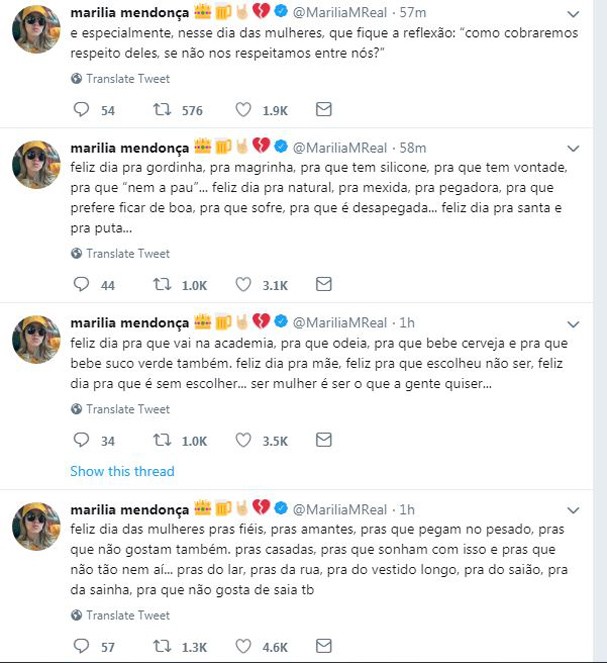Image resolution: width=607 pixels, height=663 pixels.
Task: Open the options chevron on the 57m tweet
Action: click(573, 14)
